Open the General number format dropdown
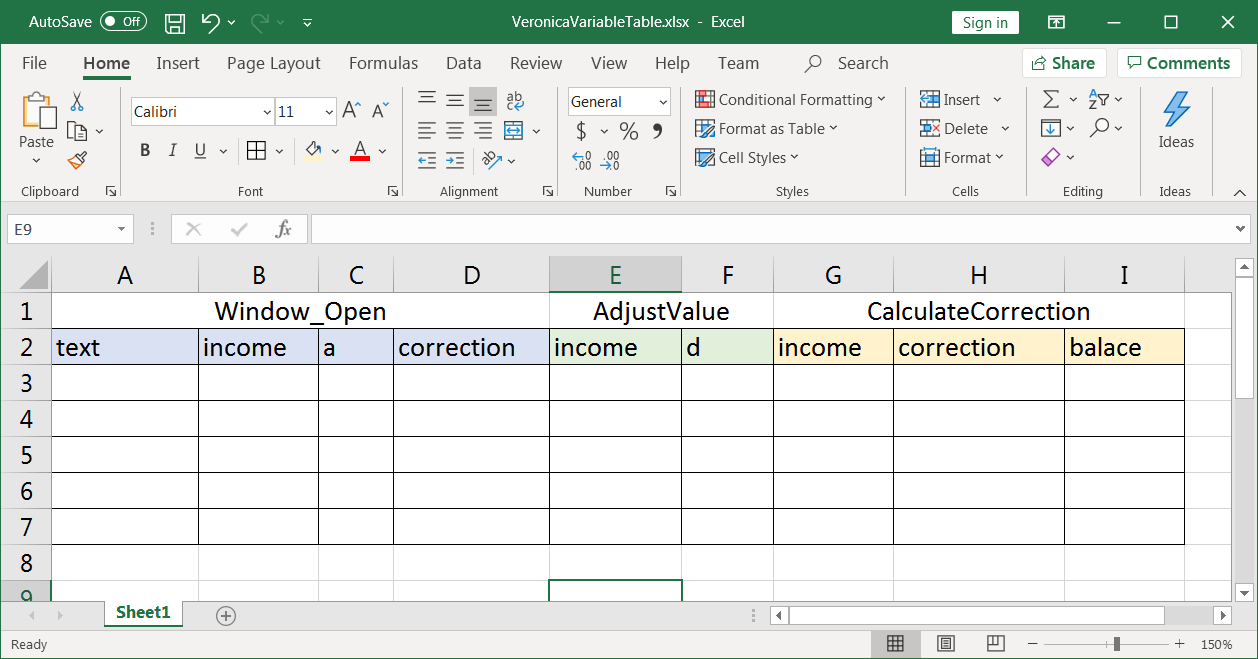This screenshot has width=1258, height=659. tap(663, 102)
